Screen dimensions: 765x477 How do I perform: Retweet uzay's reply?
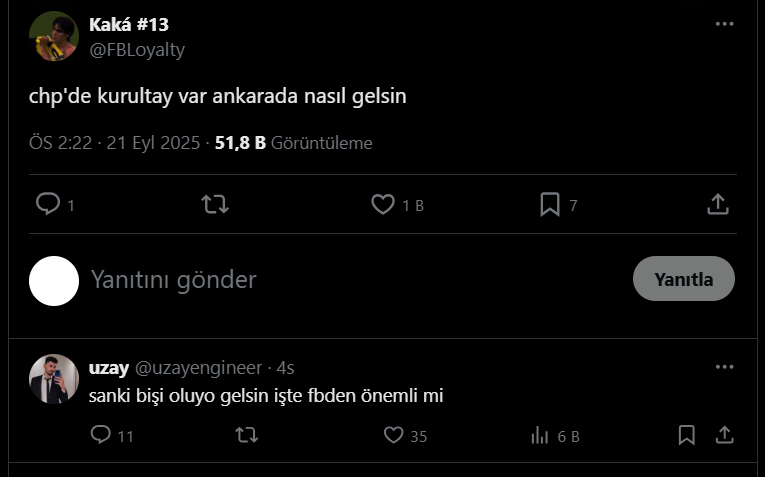tap(246, 435)
